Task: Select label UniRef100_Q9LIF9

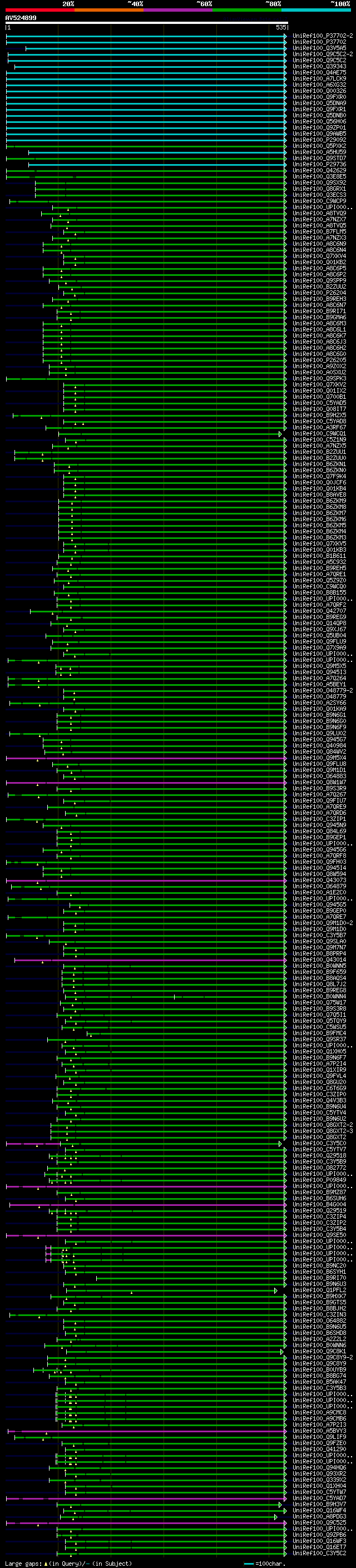Action: [x=319, y=1437]
